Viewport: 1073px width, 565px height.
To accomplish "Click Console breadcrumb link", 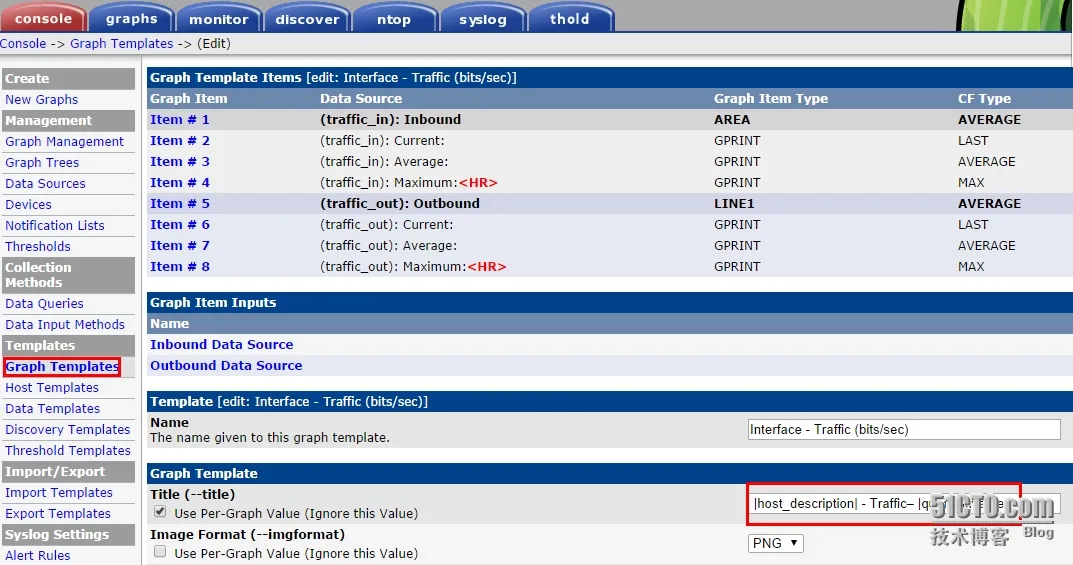I will tap(23, 43).
